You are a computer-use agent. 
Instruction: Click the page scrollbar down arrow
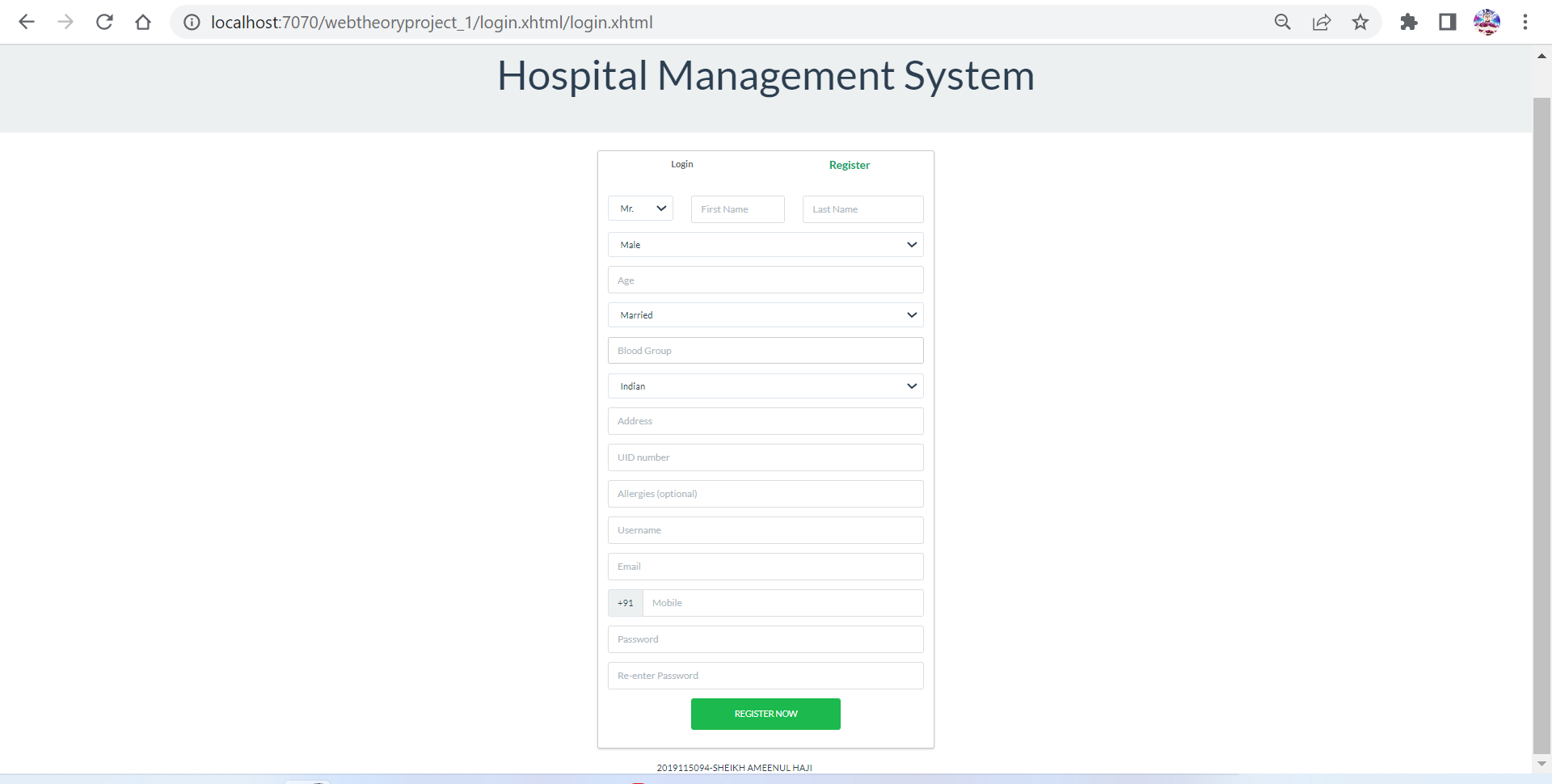point(1541,765)
